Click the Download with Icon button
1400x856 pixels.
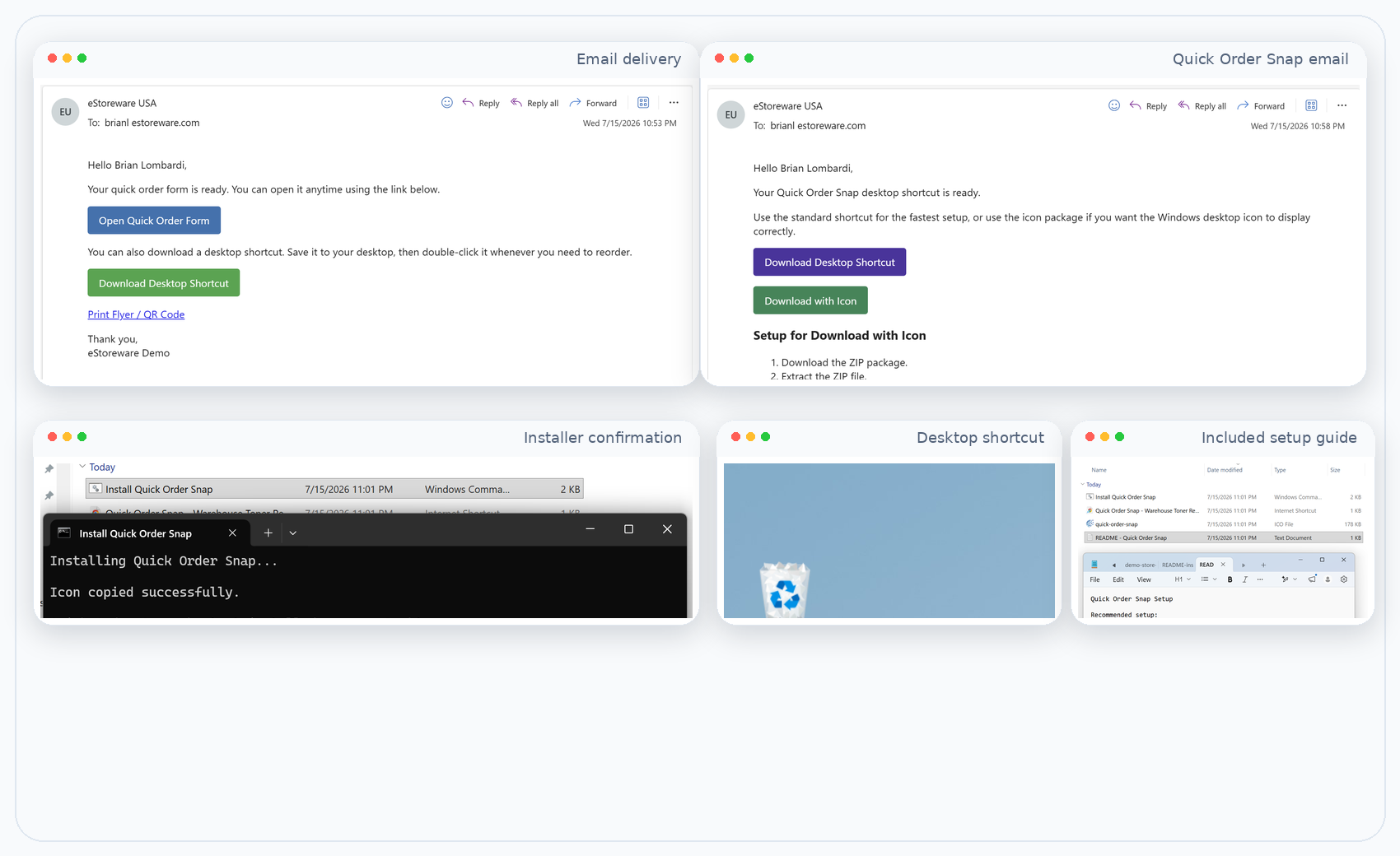pos(810,300)
